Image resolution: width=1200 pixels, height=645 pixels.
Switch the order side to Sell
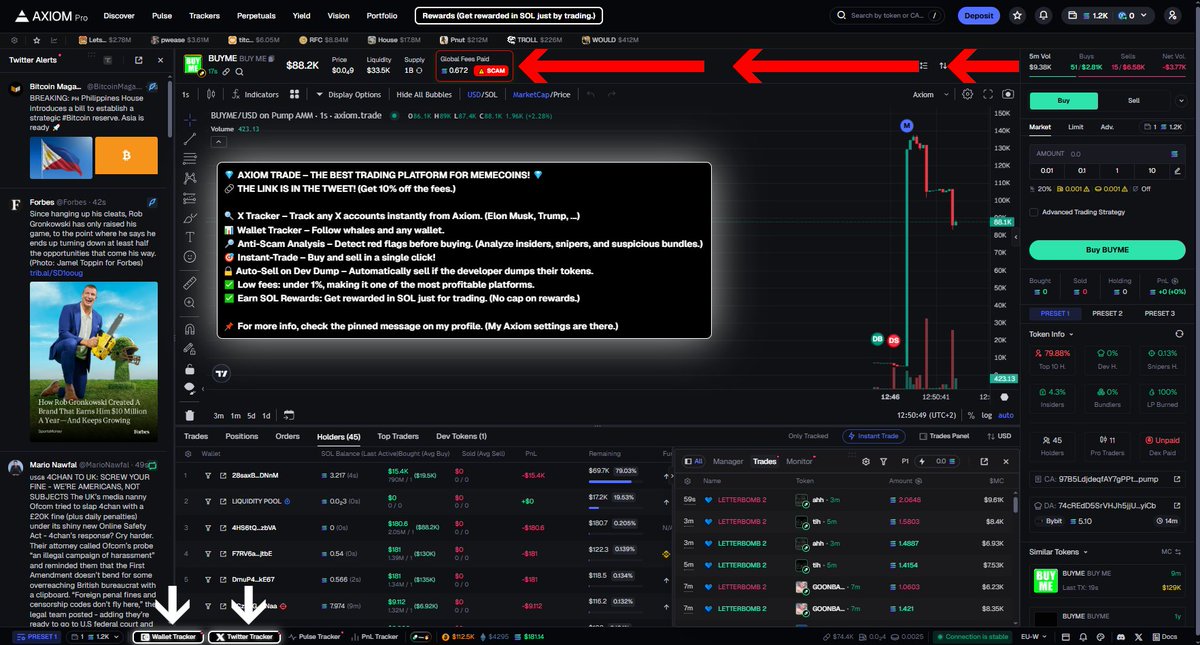coord(1134,100)
